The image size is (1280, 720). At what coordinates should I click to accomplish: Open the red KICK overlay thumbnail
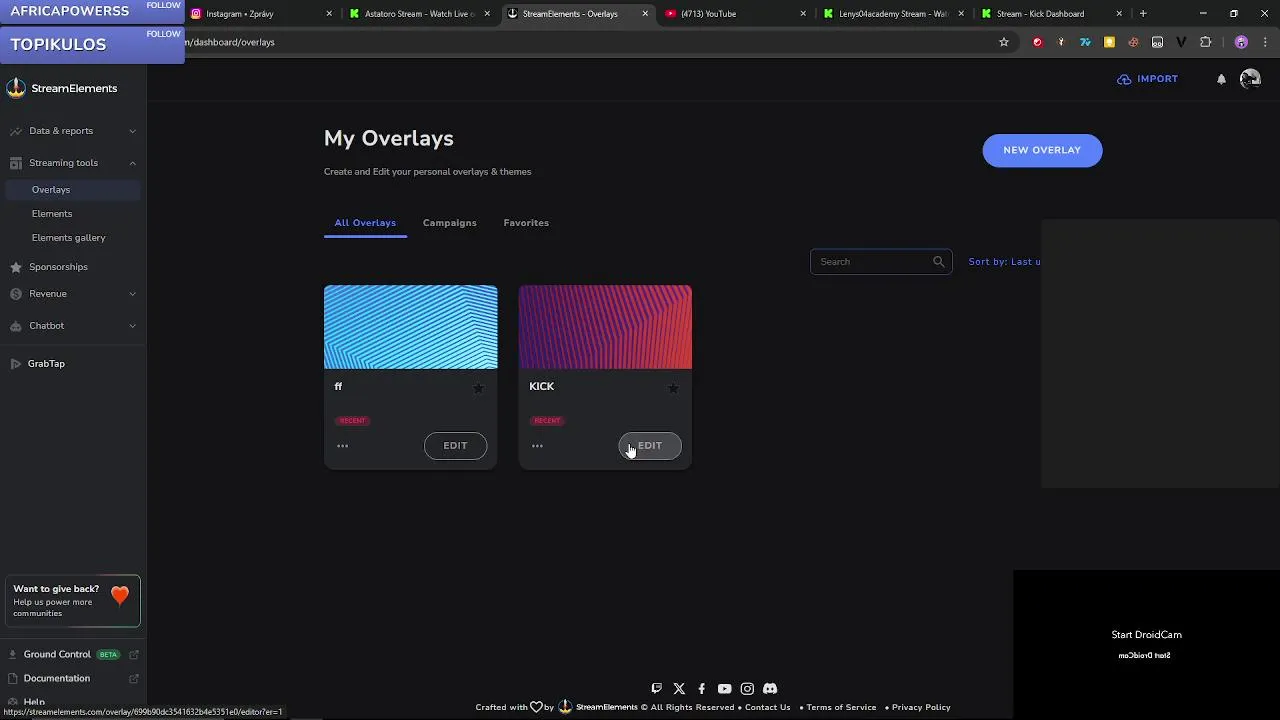(605, 327)
